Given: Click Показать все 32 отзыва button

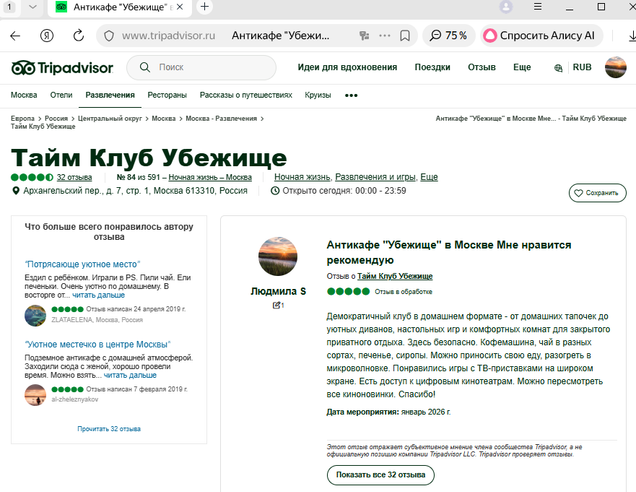Looking at the screenshot, I should [380, 475].
